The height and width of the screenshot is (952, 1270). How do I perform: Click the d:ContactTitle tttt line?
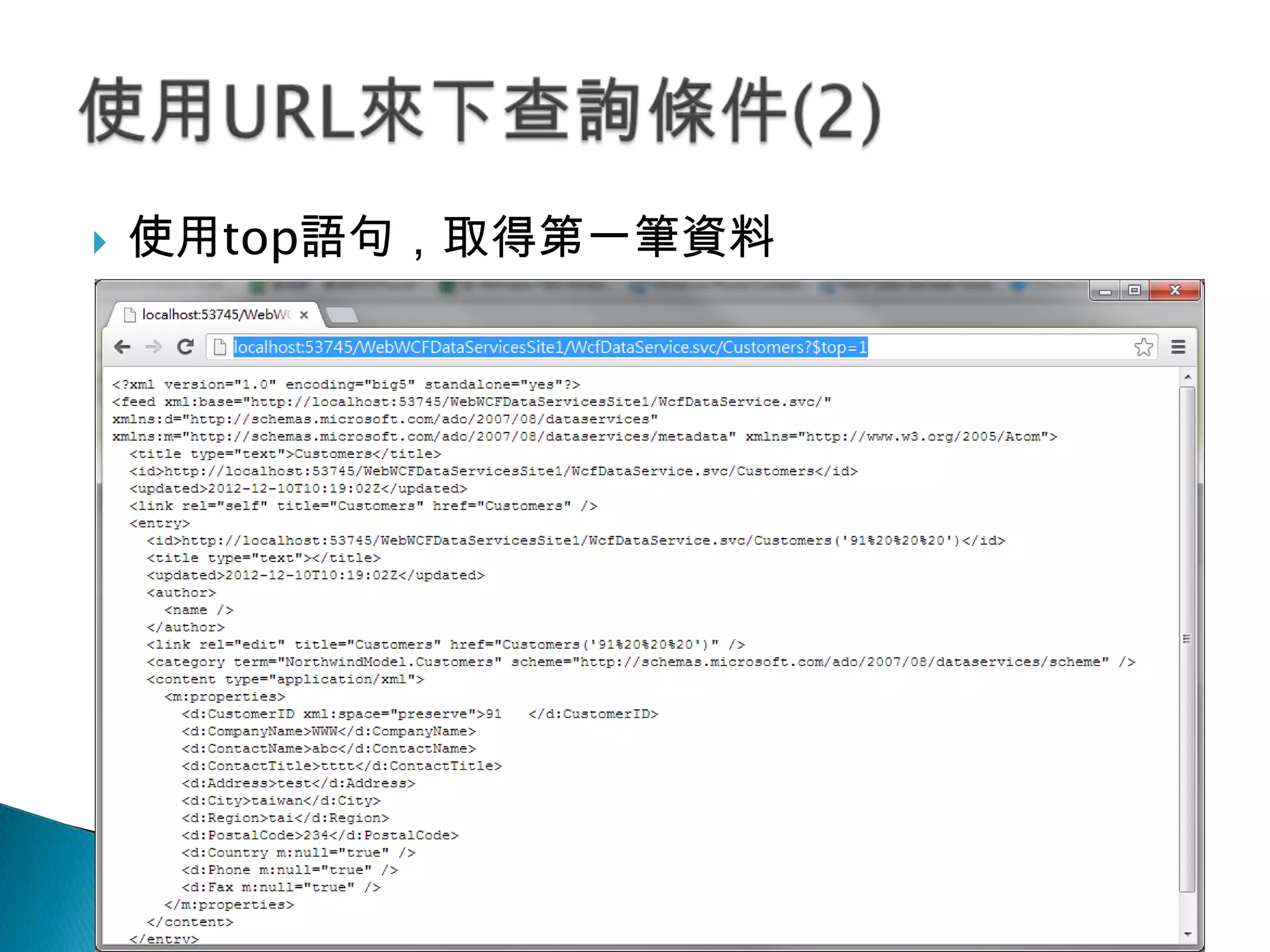[x=342, y=767]
